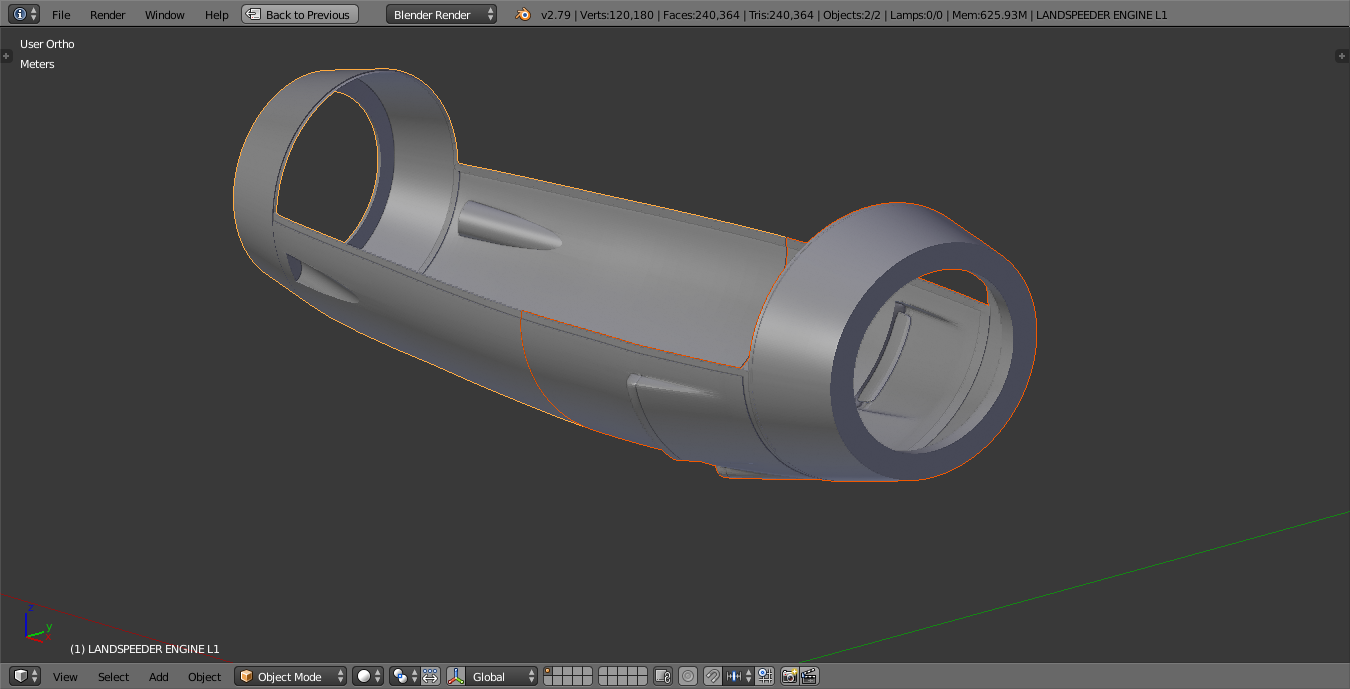Click the Blender logo icon
The image size is (1350, 689).
[x=523, y=14]
